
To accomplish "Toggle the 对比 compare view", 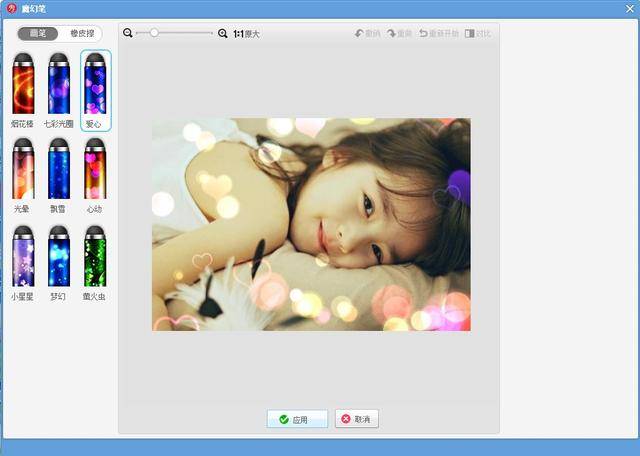I will (478, 33).
